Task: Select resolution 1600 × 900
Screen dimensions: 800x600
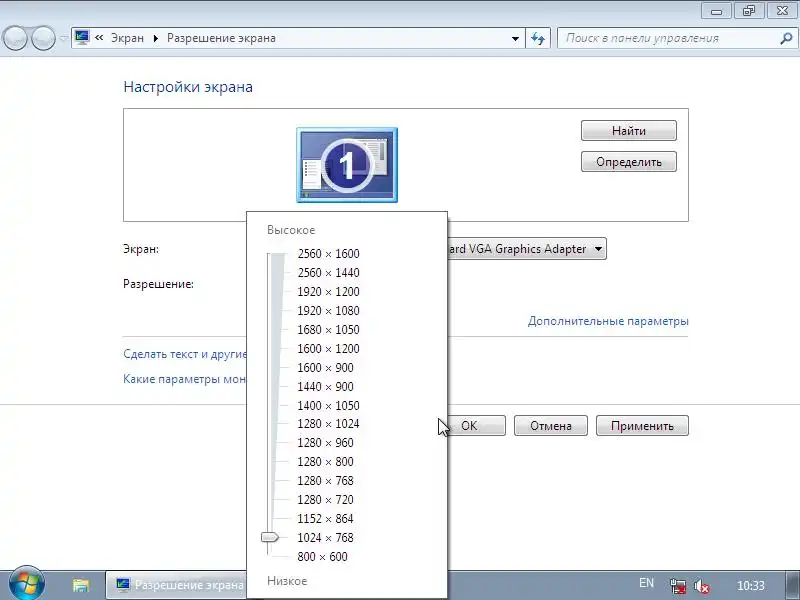Action: pyautogui.click(x=326, y=367)
